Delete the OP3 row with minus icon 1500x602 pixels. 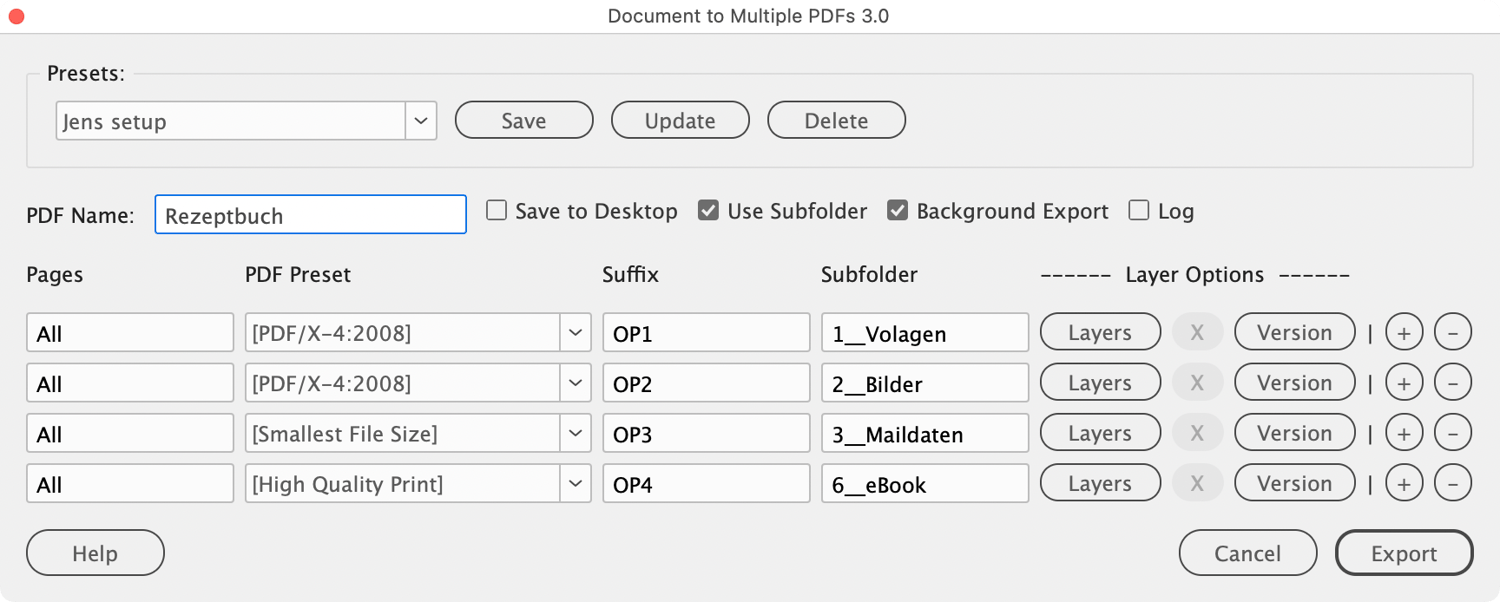(1453, 433)
